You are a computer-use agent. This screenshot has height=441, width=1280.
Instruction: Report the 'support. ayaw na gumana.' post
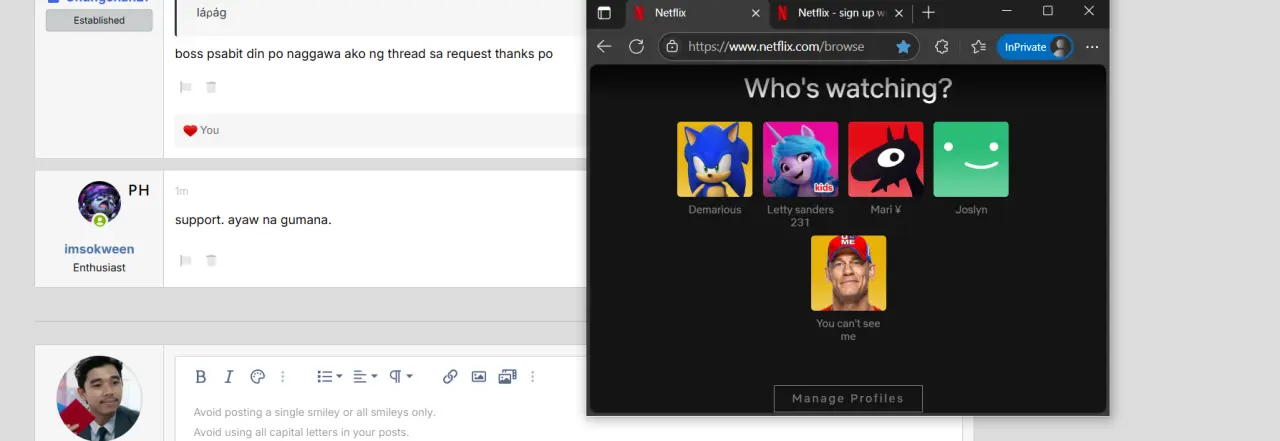point(185,260)
